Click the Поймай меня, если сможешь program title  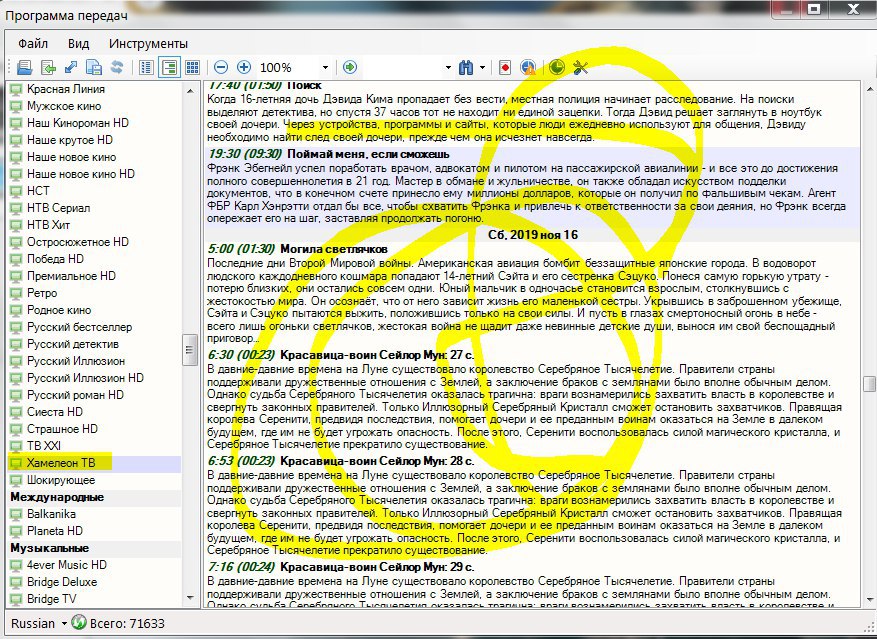368,154
